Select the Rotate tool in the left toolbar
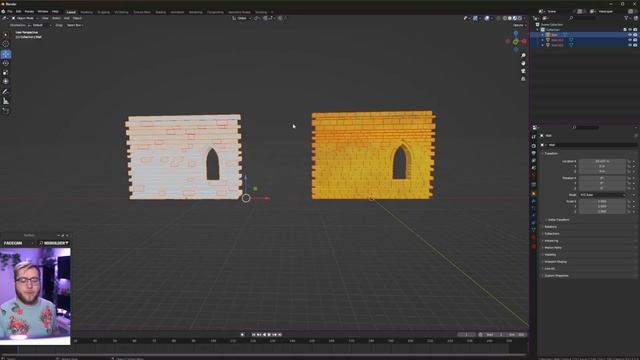 point(6,63)
